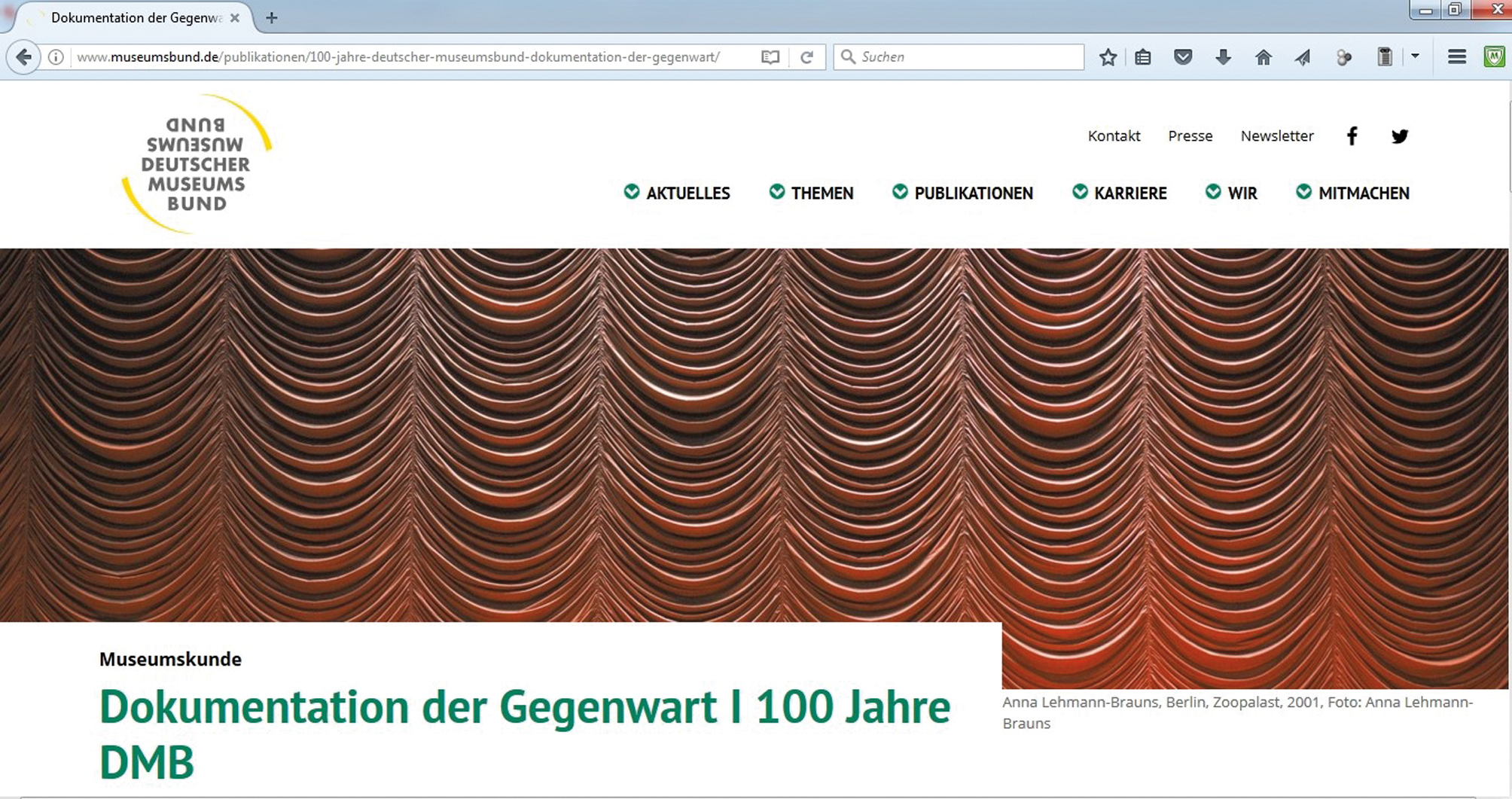
Task: Open the Firefox hamburger menu
Action: point(1457,57)
